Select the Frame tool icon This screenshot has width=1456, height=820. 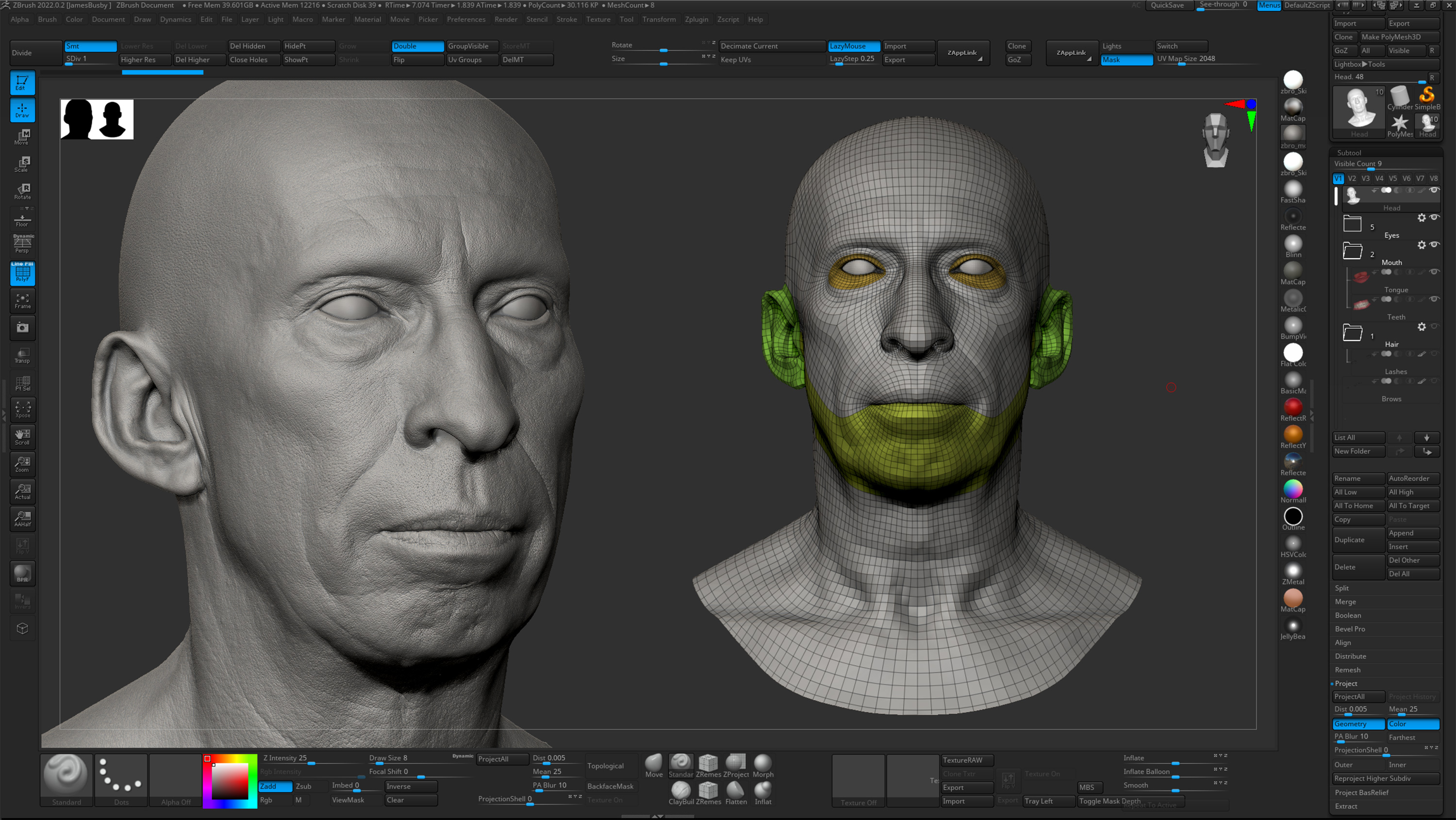pos(22,301)
